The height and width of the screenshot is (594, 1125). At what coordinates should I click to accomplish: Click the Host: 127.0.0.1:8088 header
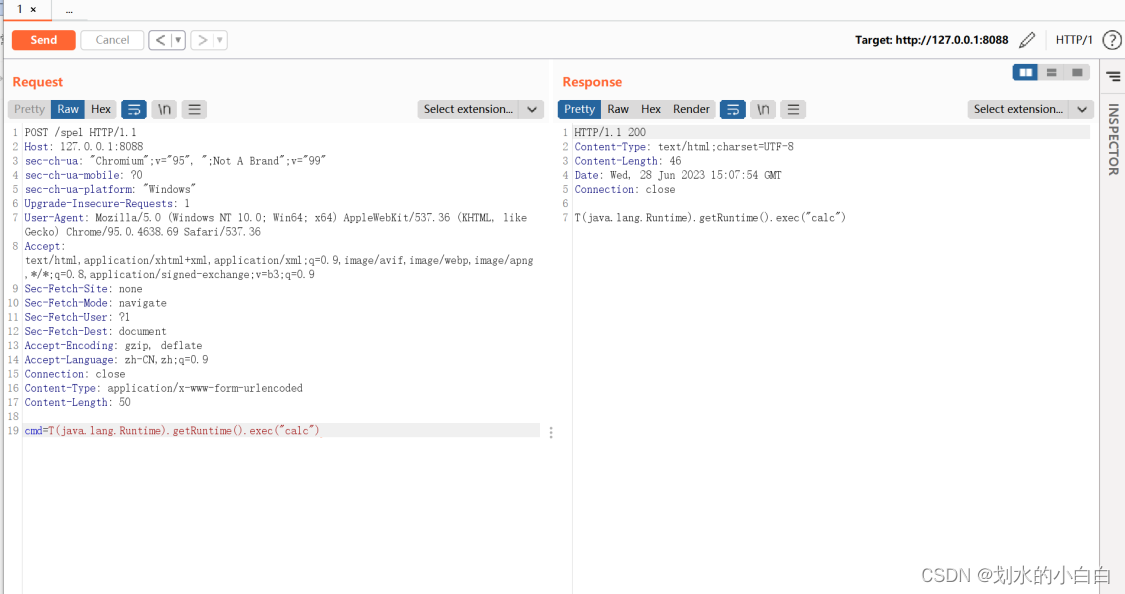click(x=84, y=146)
